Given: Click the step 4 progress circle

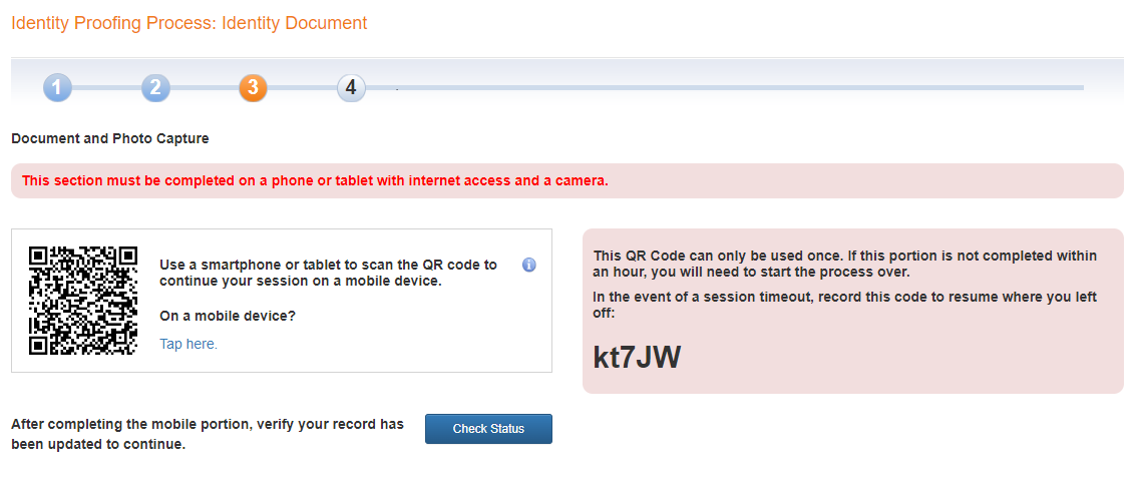Looking at the screenshot, I should (351, 88).
